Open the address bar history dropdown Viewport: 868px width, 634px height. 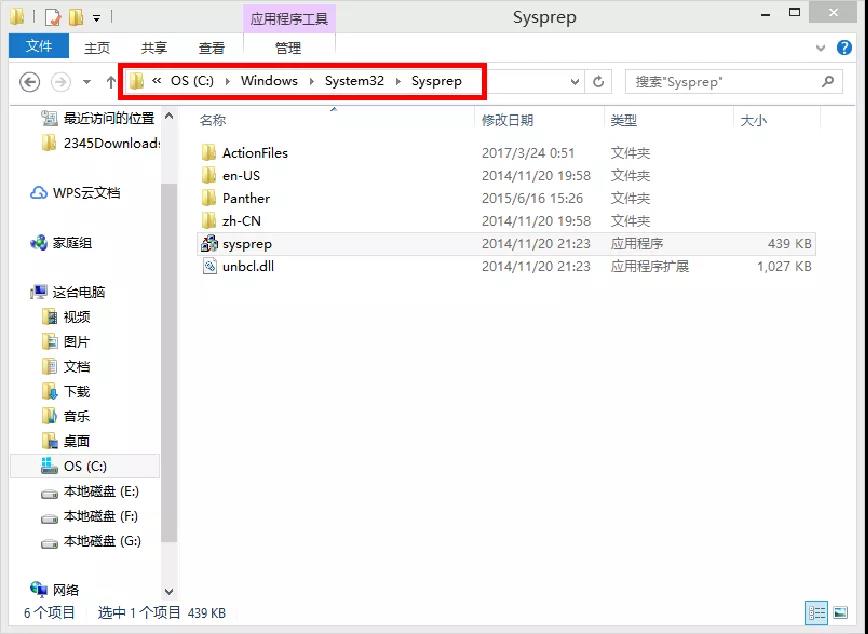pos(575,82)
